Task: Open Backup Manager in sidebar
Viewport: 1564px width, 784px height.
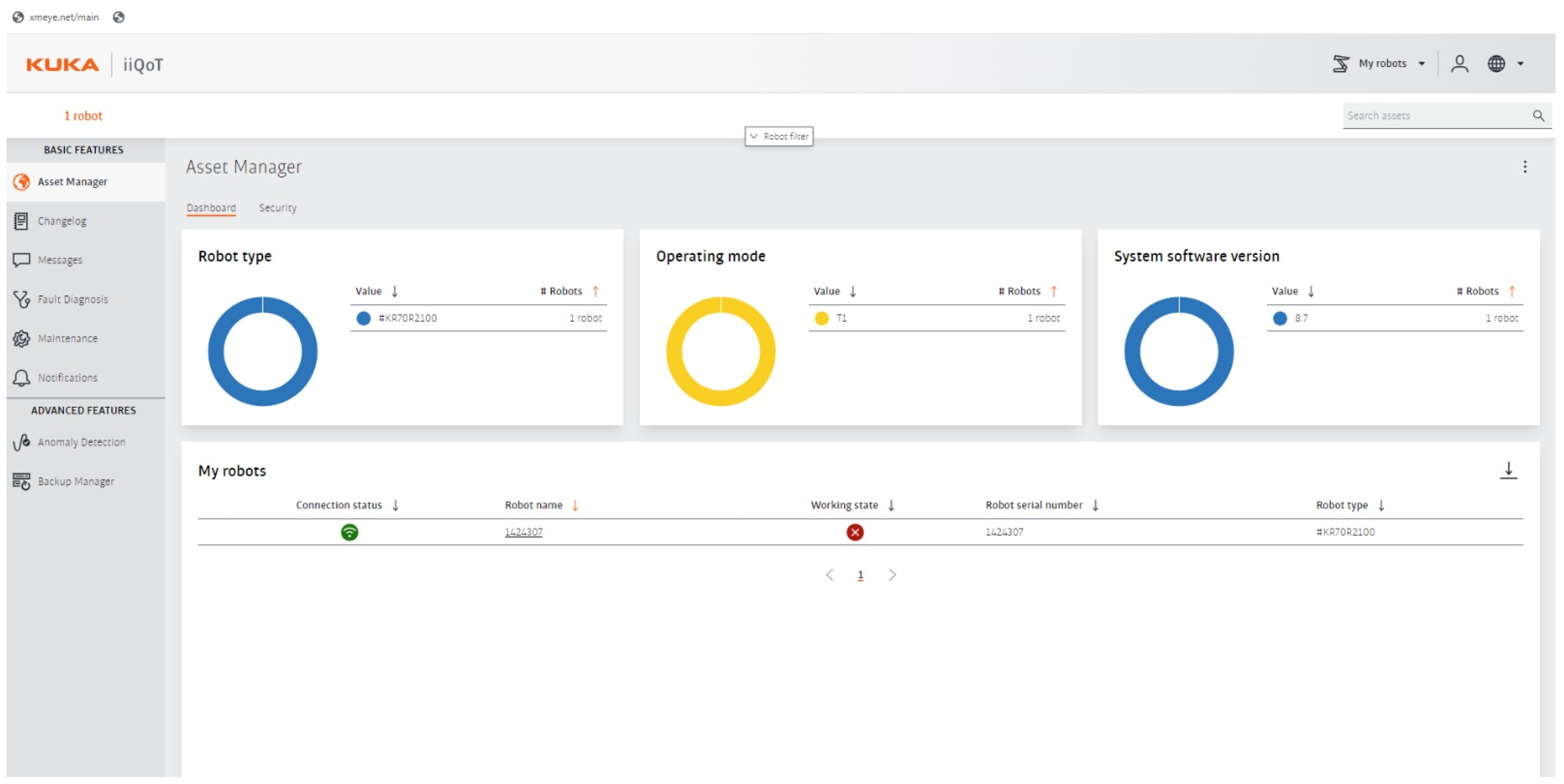Action: point(75,481)
